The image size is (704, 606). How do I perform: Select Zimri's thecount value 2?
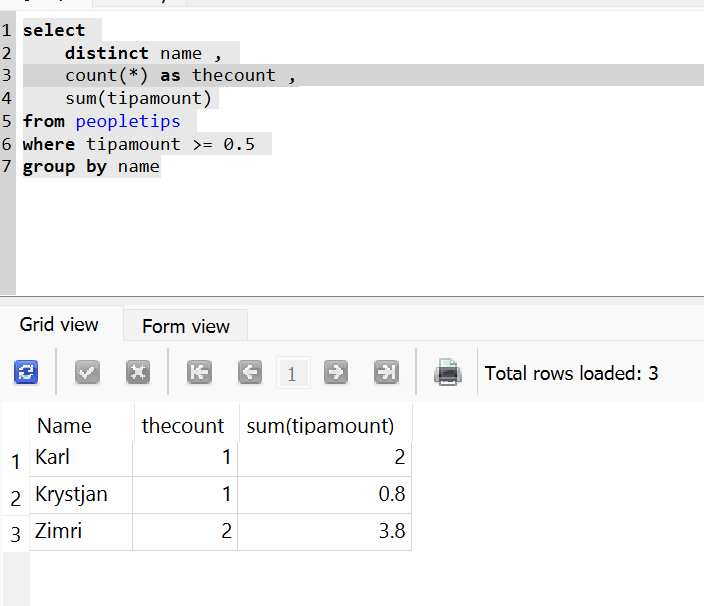(185, 532)
